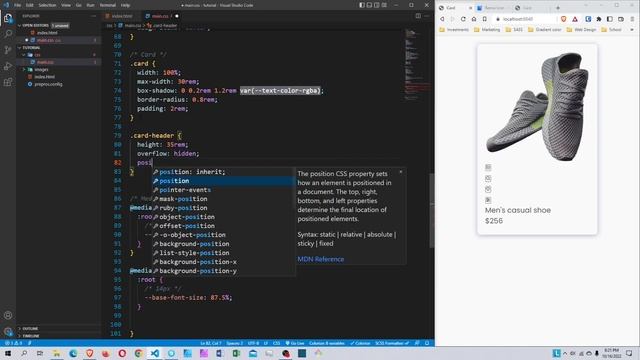This screenshot has width=640, height=360.
Task: Open the Web Design bookmark folder
Action: tap(581, 30)
